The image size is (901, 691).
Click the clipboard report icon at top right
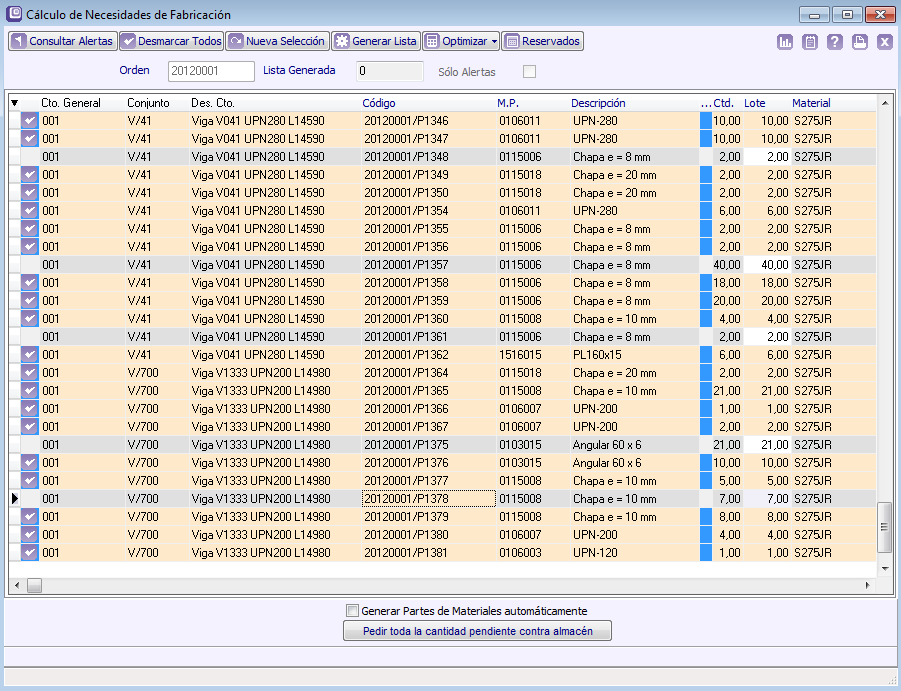coord(810,42)
